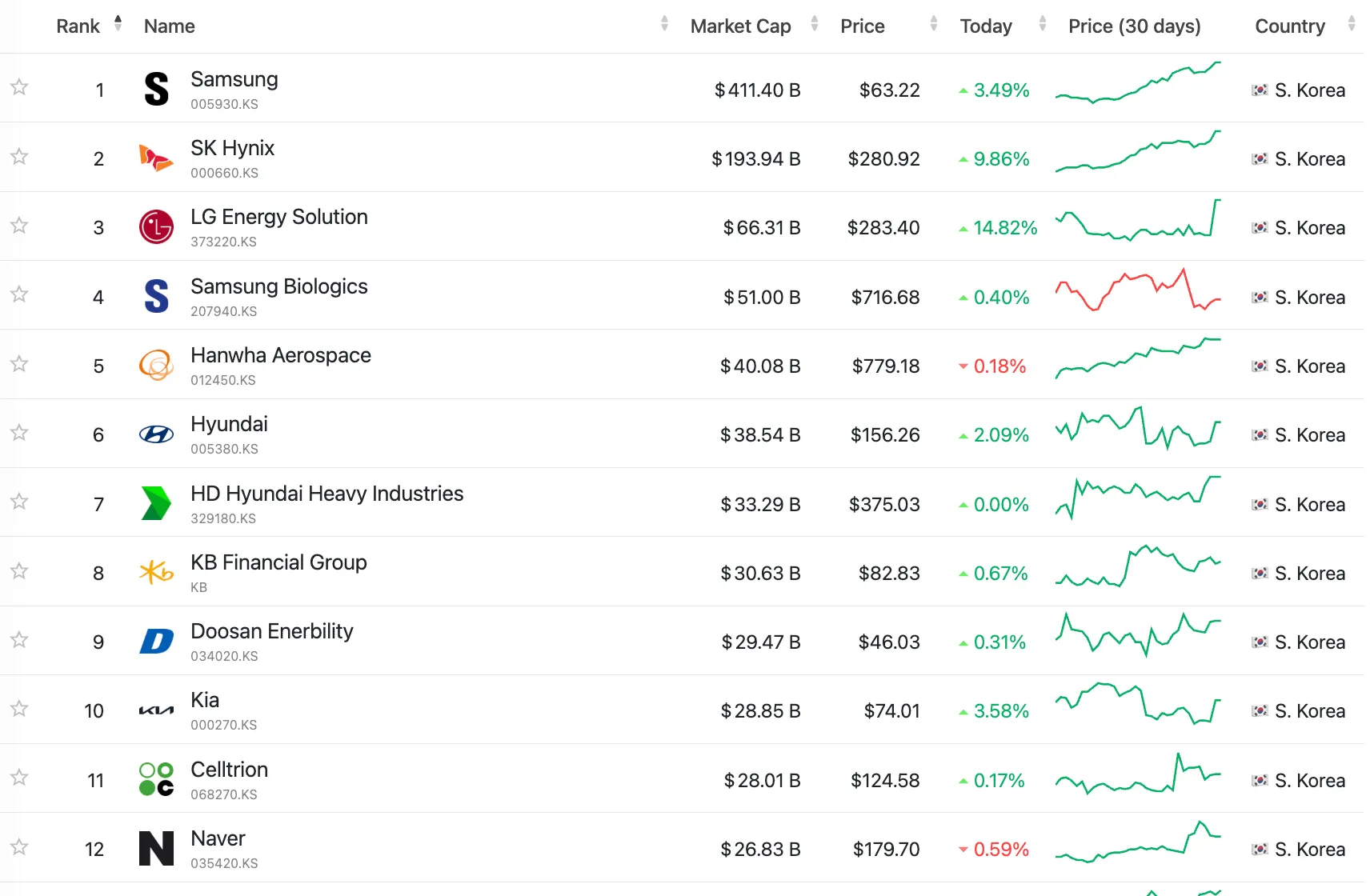The image size is (1370, 896).
Task: Click the Hyundai logo icon
Action: (156, 434)
